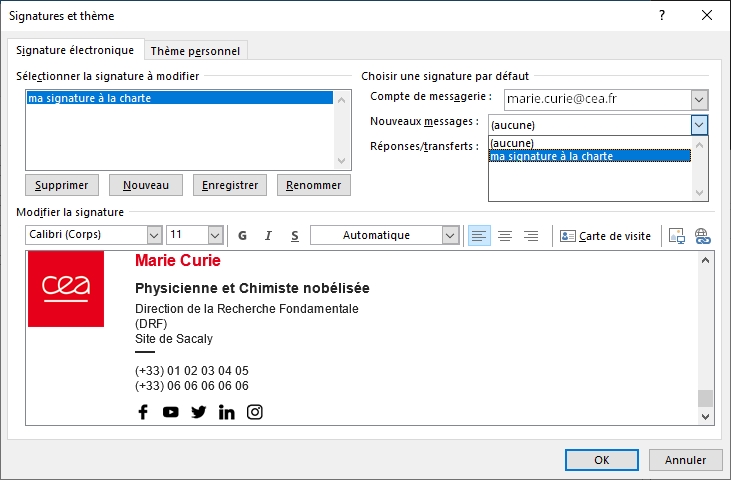The image size is (731, 480).
Task: Choose ma signature à la charte option
Action: point(590,156)
